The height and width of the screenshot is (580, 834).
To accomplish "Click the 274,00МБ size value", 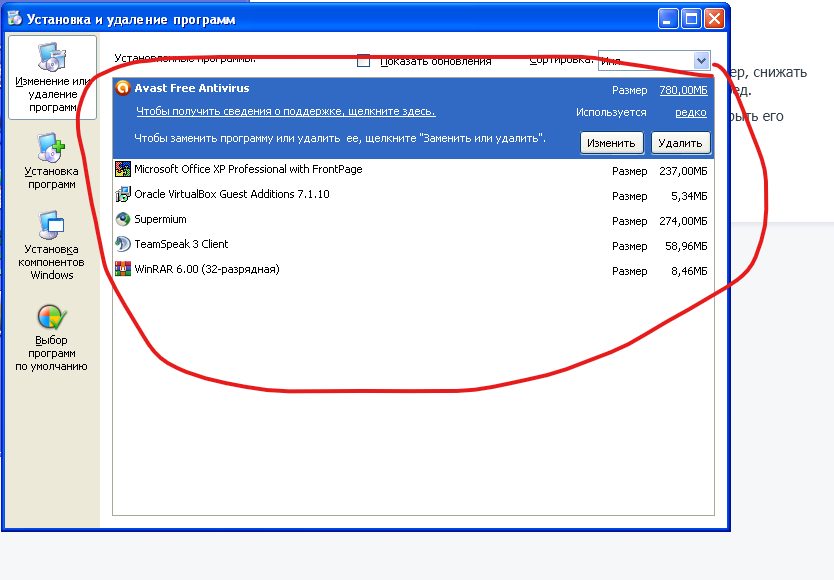I will [683, 221].
